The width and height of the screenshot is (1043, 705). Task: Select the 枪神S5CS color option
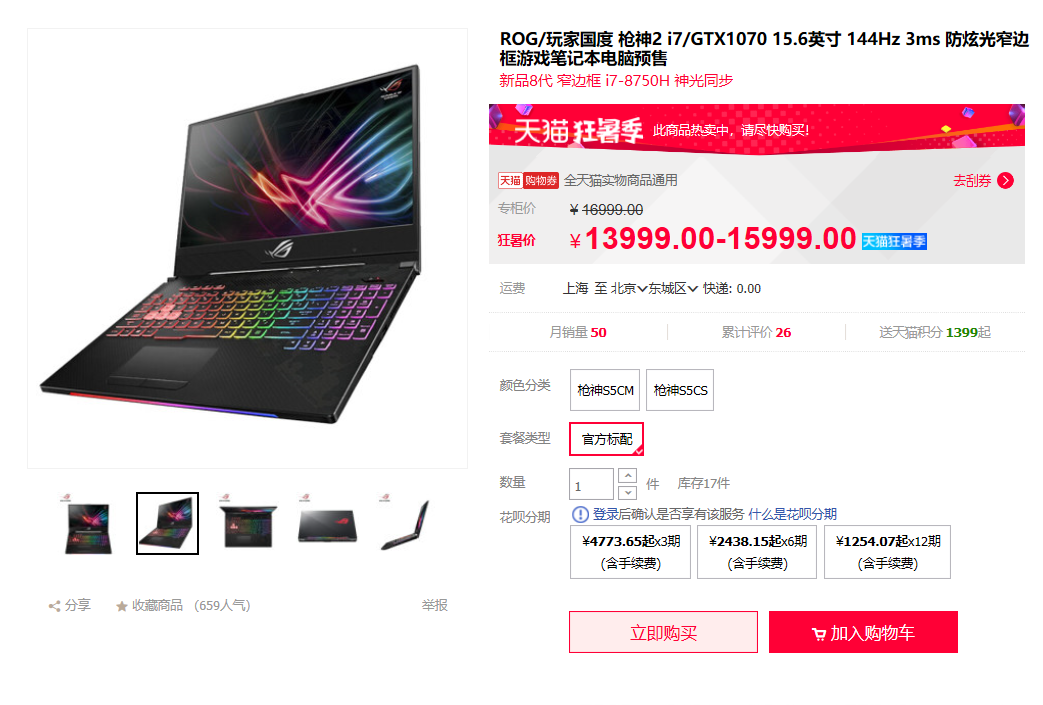coord(680,390)
